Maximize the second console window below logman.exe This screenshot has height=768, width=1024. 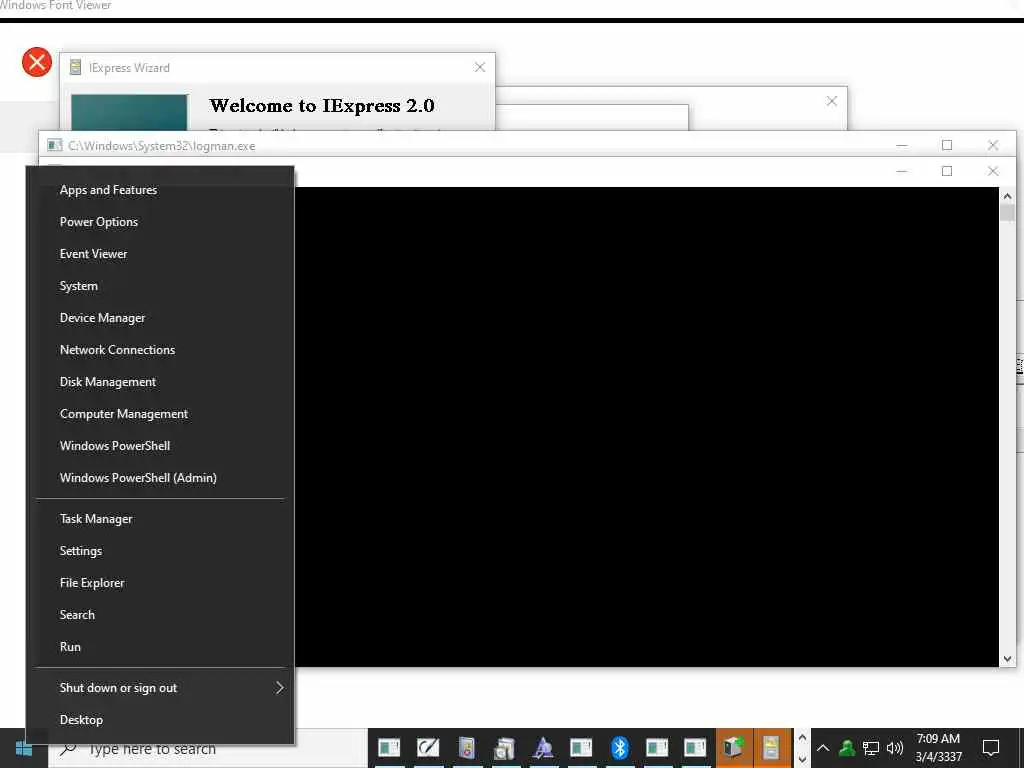coord(947,171)
